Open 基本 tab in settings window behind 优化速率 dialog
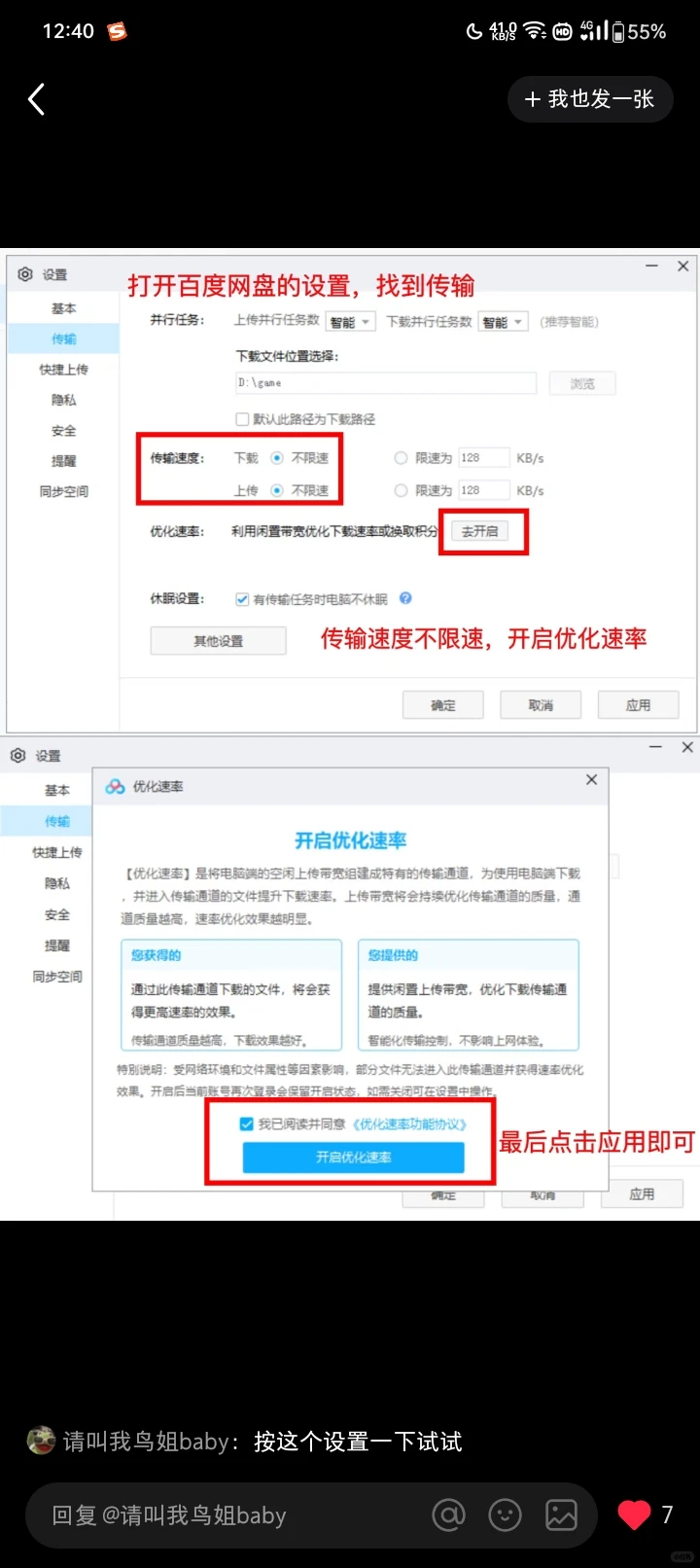The width and height of the screenshot is (700, 1568). pos(57,791)
